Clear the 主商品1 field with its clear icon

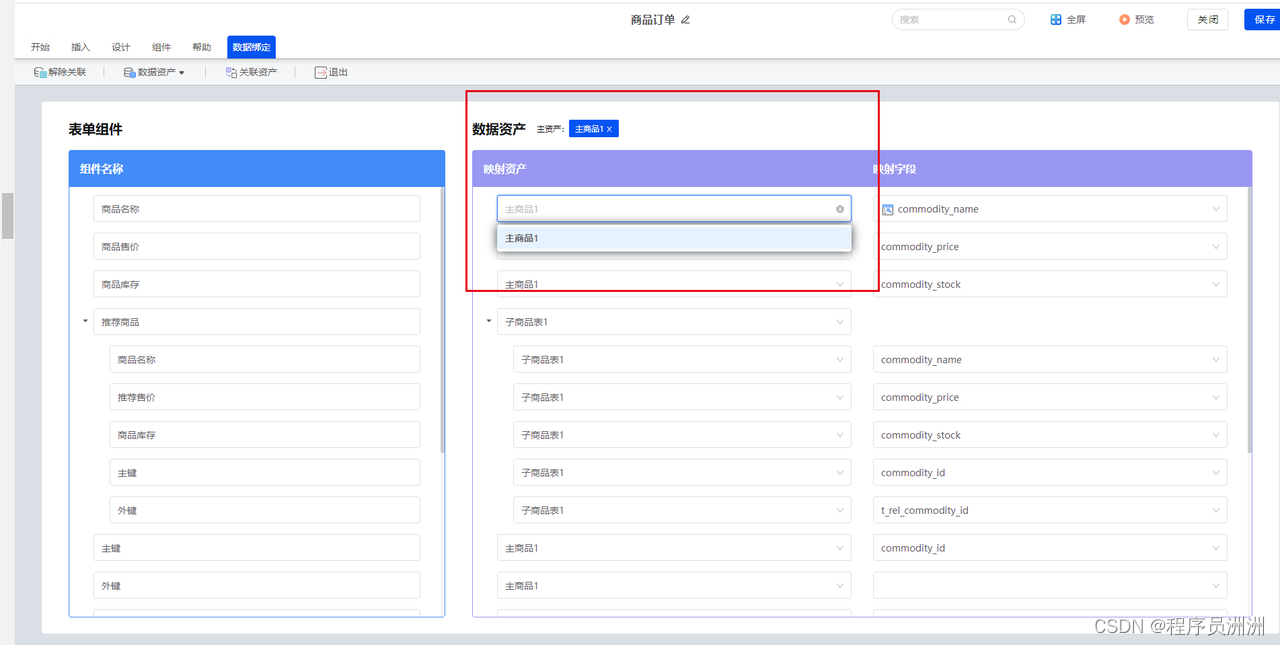[x=840, y=209]
